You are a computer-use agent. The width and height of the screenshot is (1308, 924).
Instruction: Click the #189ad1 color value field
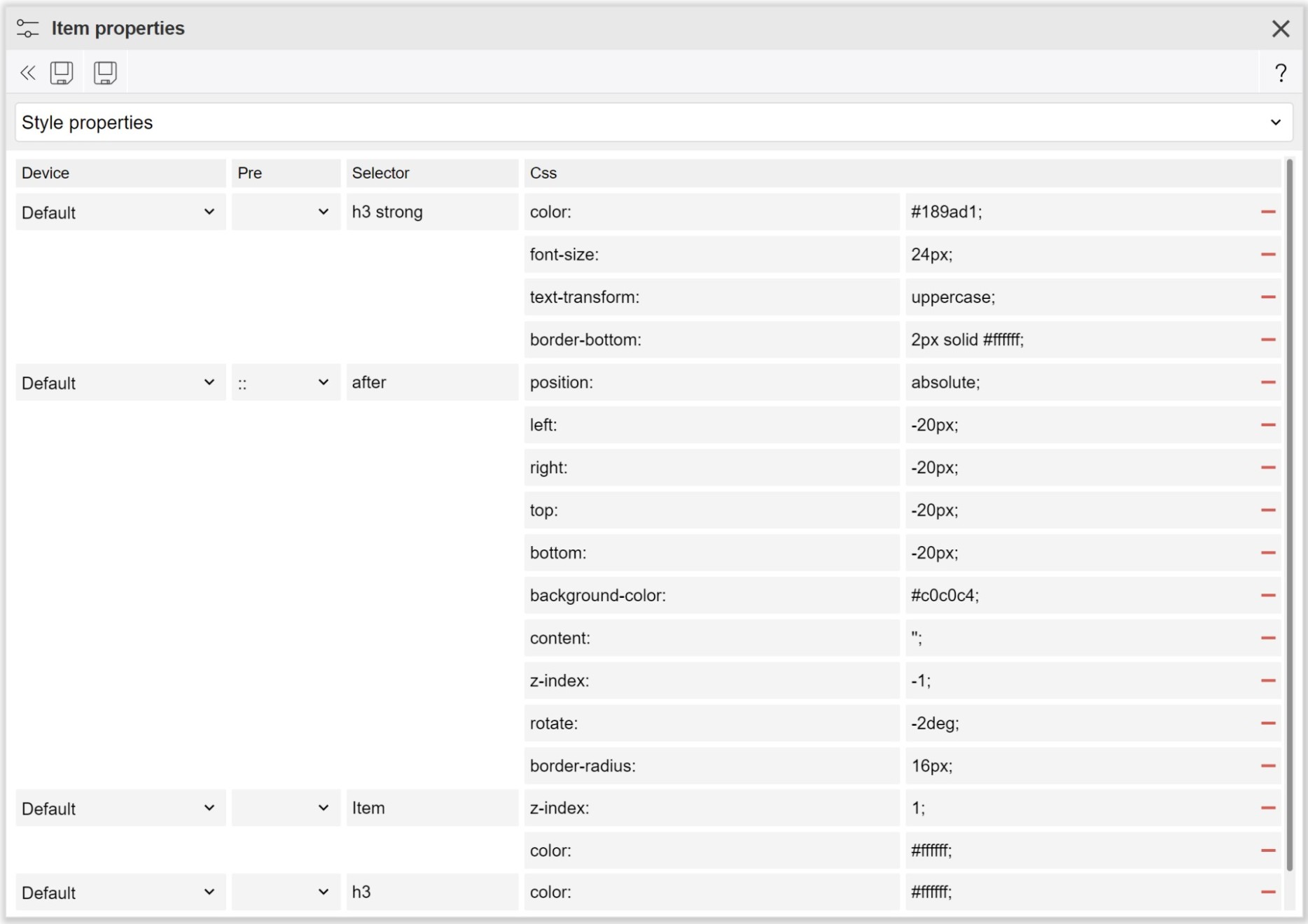pyautogui.click(x=1078, y=212)
